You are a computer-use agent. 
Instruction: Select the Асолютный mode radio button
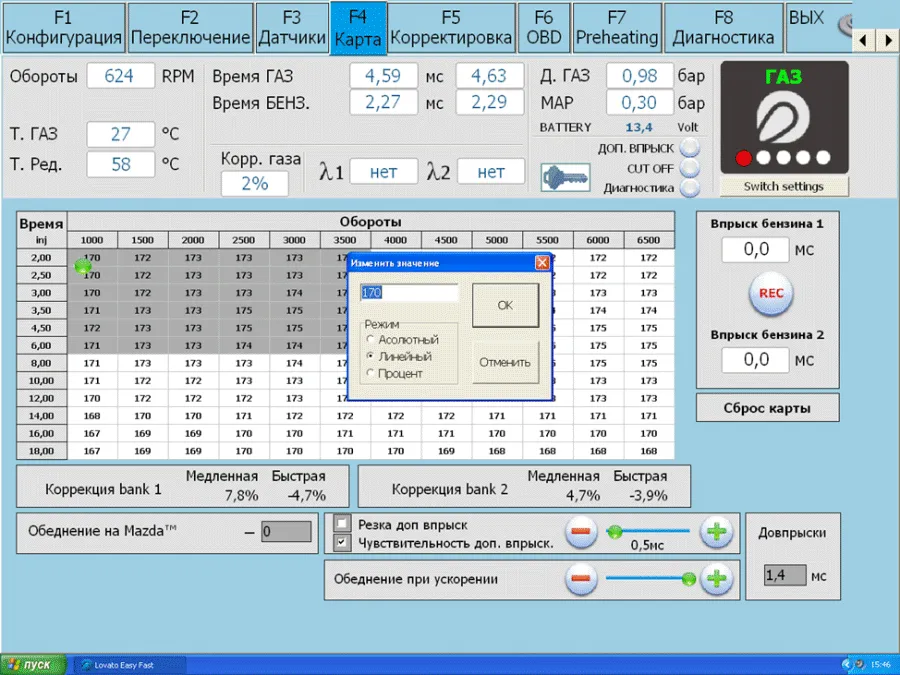coord(371,339)
